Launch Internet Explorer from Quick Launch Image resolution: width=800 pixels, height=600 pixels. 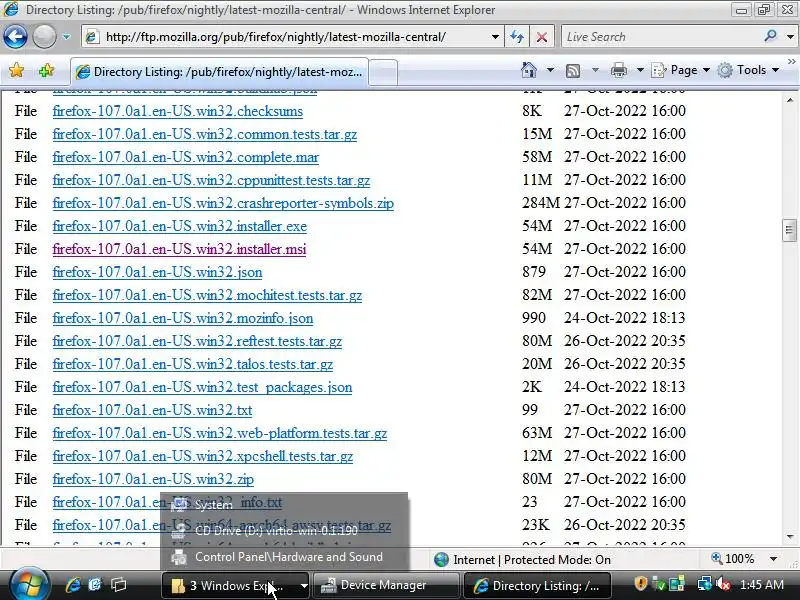(72, 585)
